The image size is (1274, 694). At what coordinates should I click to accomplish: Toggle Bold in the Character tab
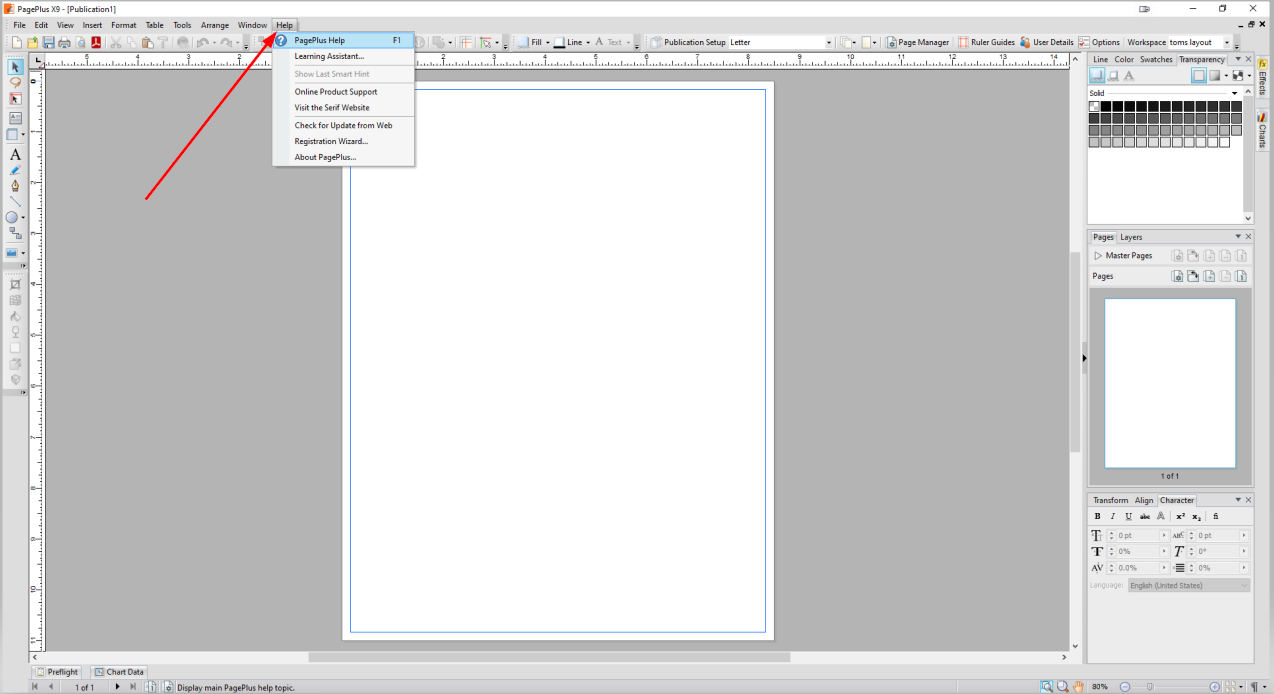(1097, 516)
